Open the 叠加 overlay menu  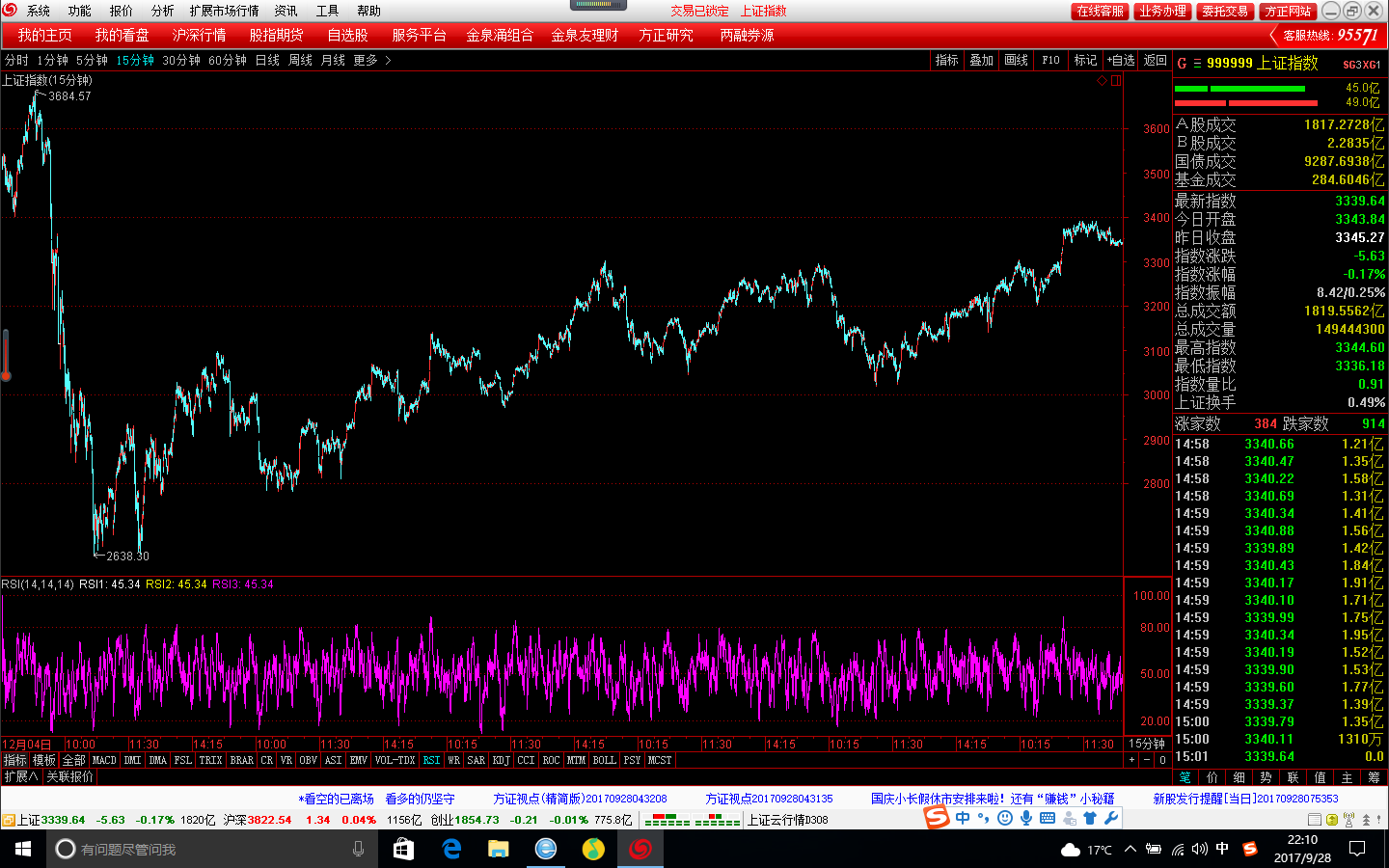(981, 60)
